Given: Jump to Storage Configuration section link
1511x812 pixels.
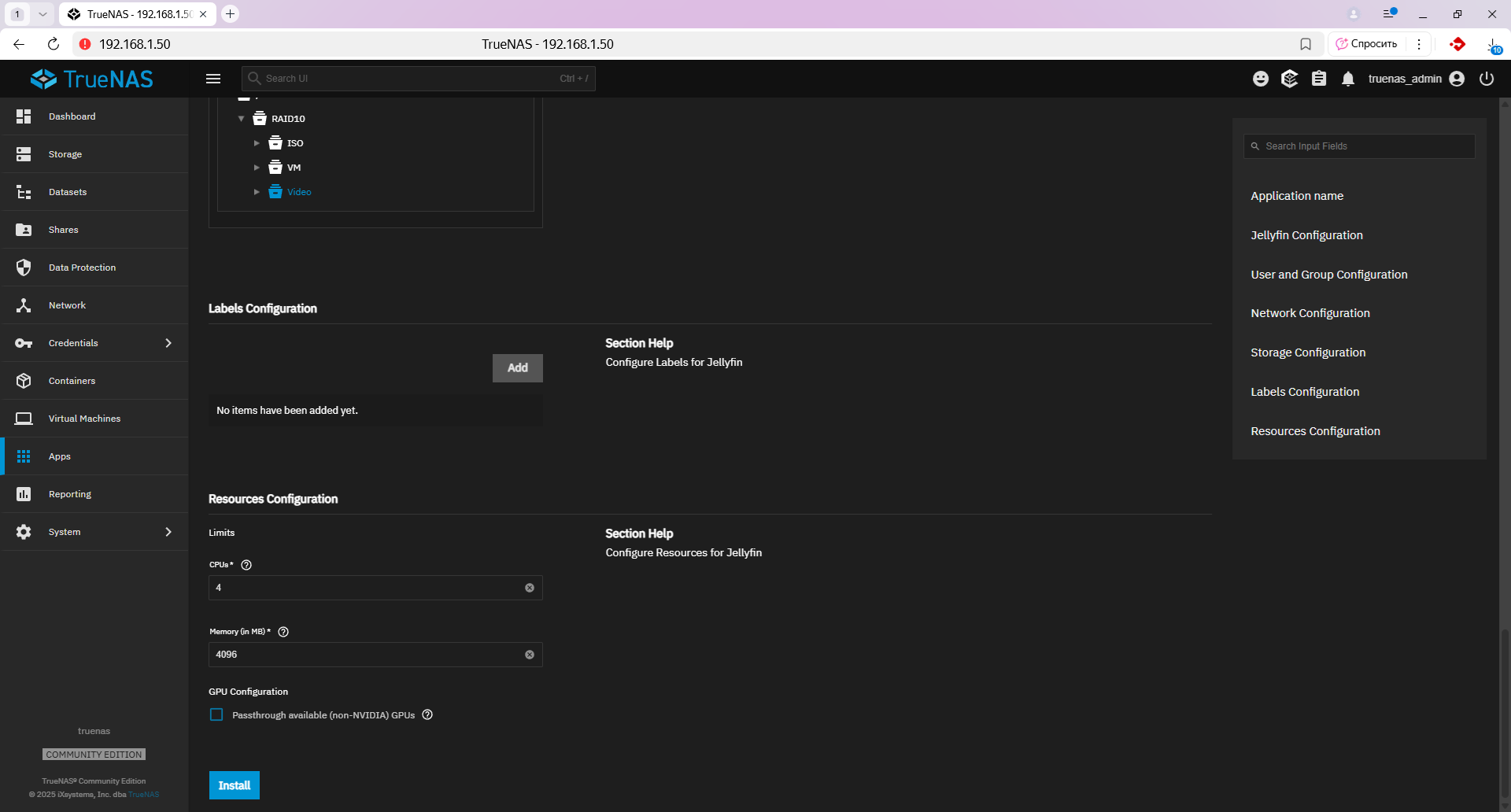Looking at the screenshot, I should tap(1307, 352).
